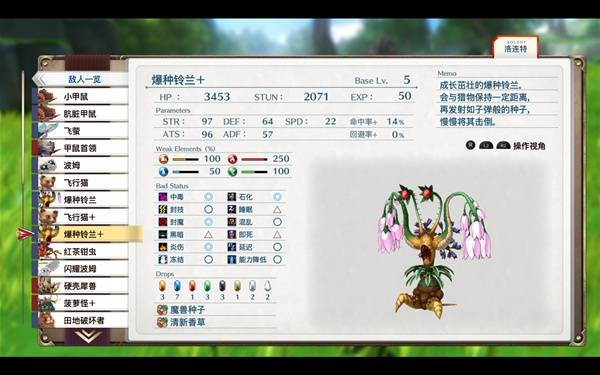Click the L2 camera control button icon
This screenshot has height=375, width=600.
(486, 146)
